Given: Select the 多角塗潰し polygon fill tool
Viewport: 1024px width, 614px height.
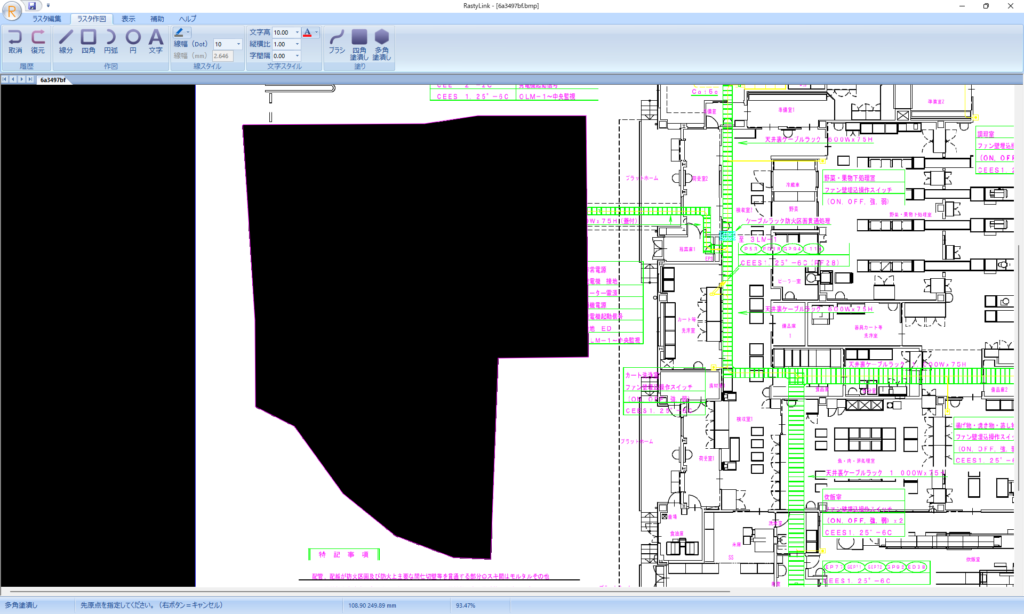Looking at the screenshot, I should (382, 44).
